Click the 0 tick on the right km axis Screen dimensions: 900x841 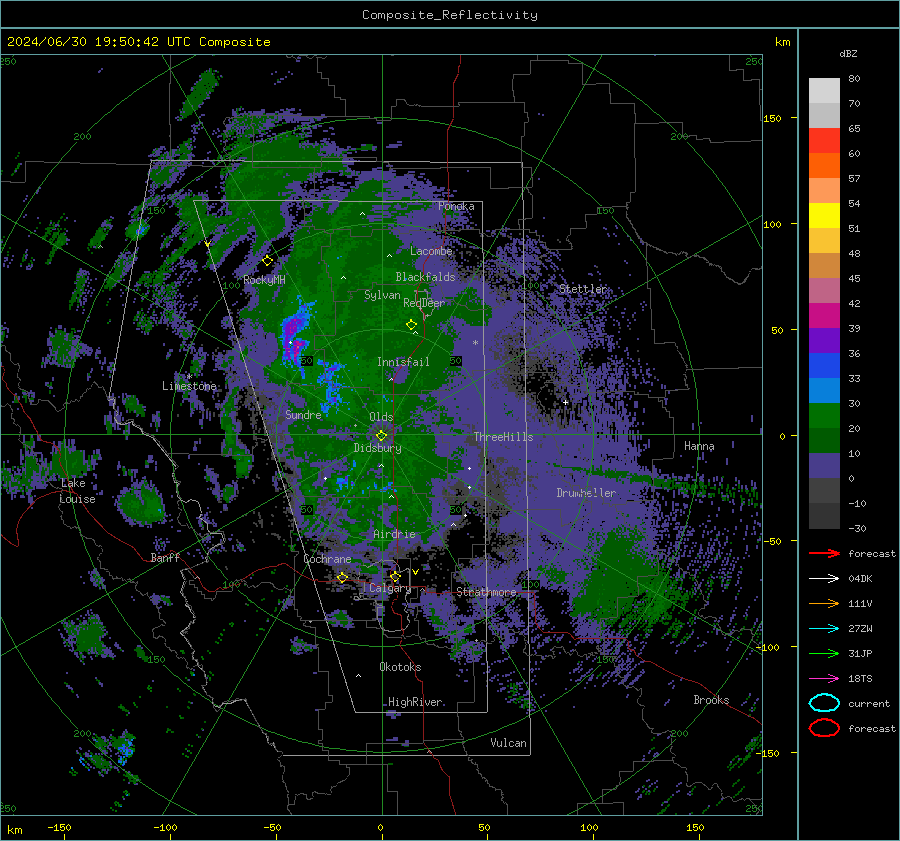(x=782, y=436)
